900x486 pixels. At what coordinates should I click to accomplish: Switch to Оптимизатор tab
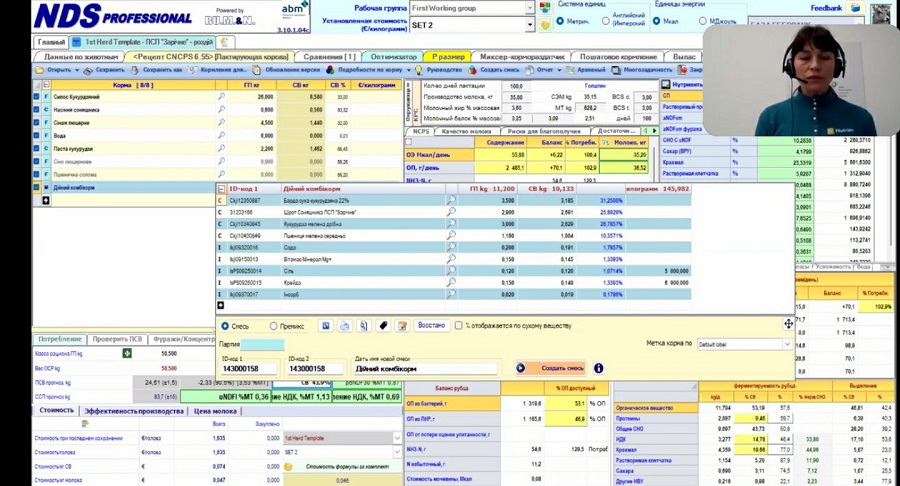point(393,57)
